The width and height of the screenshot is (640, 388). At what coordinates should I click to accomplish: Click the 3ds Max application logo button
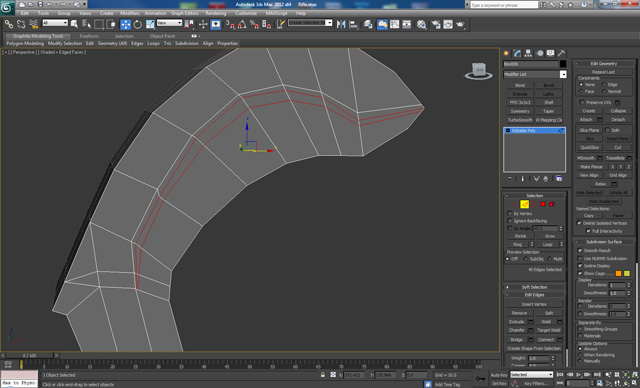(7, 7)
